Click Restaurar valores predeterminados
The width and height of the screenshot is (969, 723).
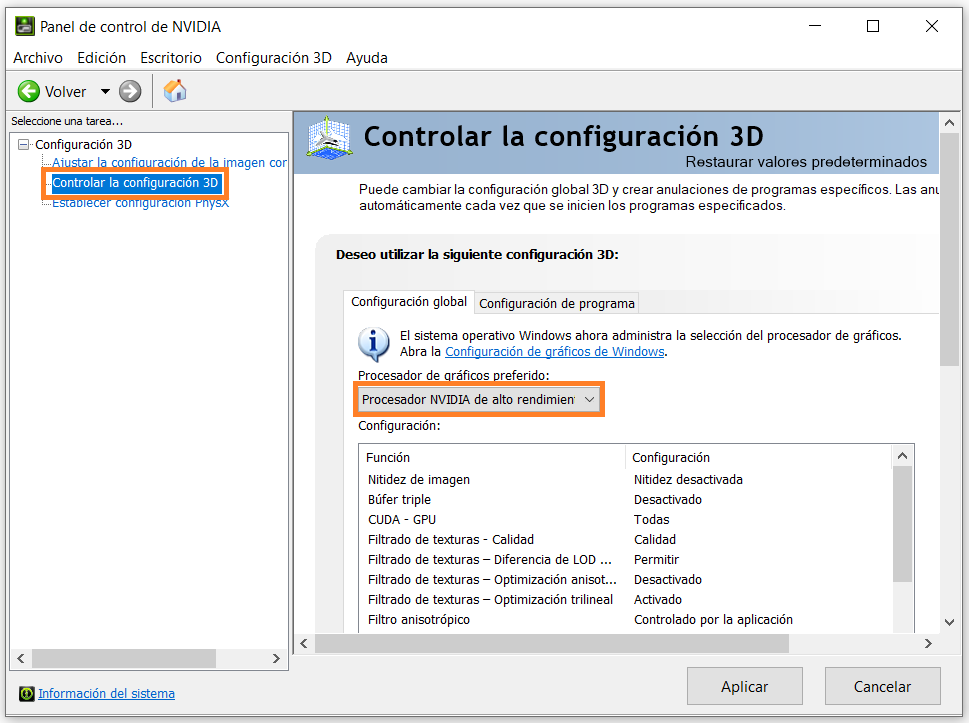tap(806, 162)
